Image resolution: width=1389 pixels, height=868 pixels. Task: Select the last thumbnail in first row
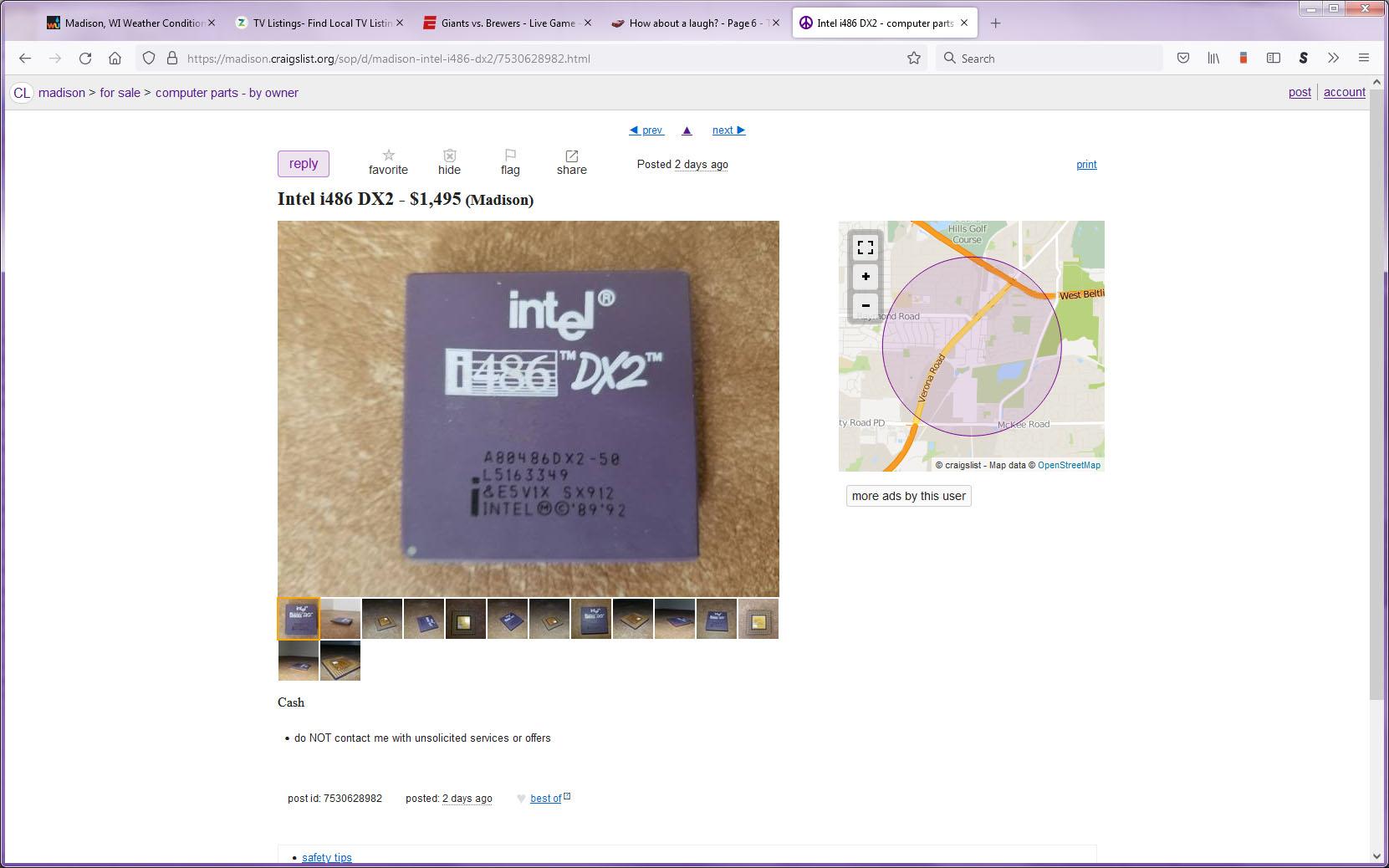tap(758, 619)
